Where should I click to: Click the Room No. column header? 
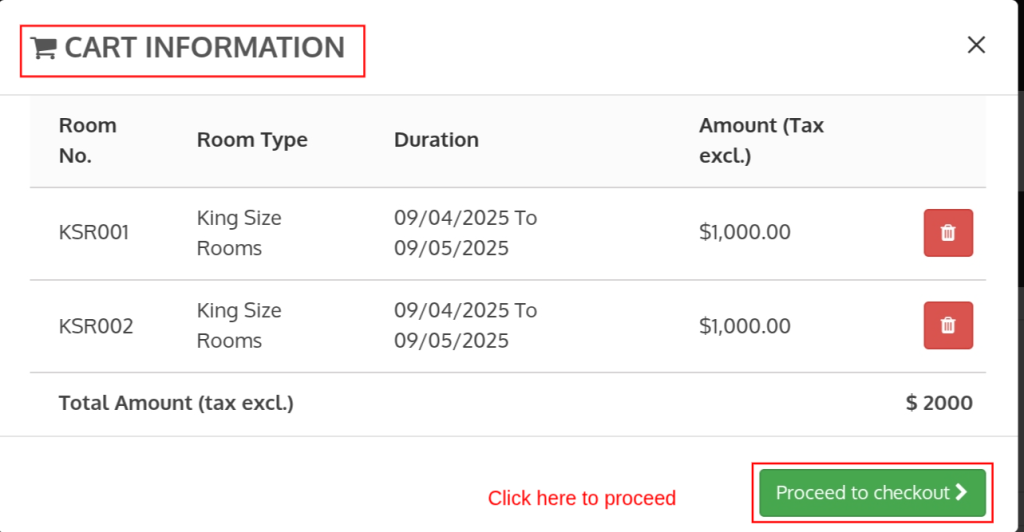(88, 140)
